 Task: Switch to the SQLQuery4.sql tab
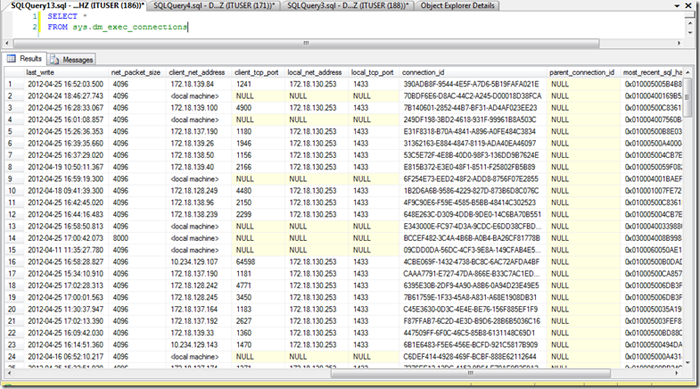[x=214, y=5]
